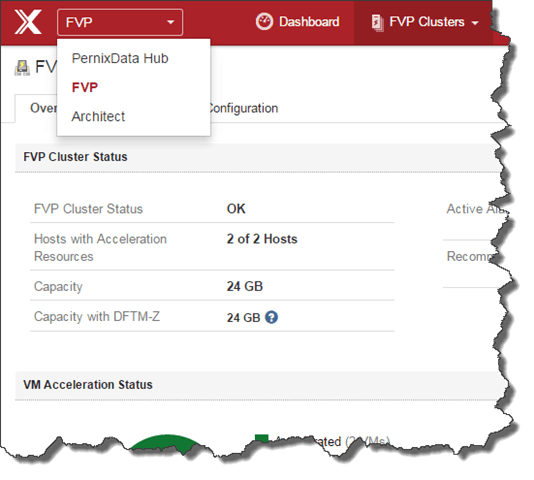Click the green Accelerated legend swatch
Image resolution: width=534 pixels, height=480 pixels.
tap(262, 437)
